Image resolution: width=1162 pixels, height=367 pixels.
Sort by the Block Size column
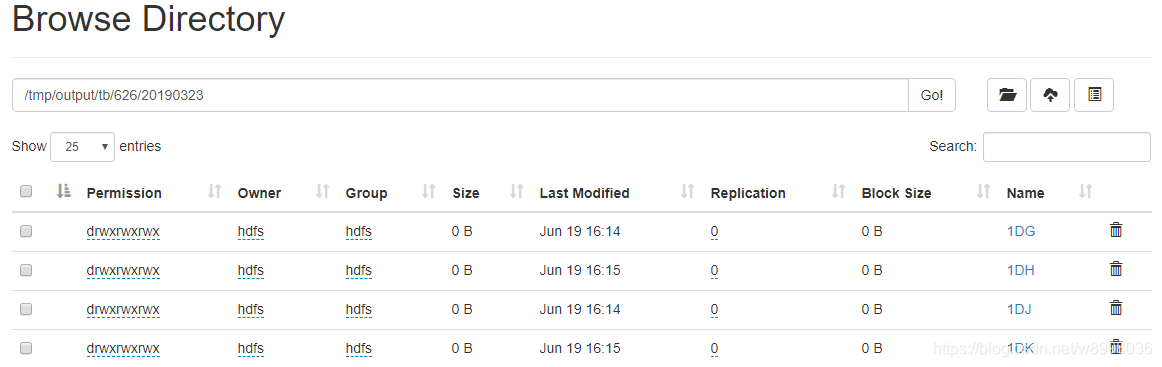coord(983,192)
